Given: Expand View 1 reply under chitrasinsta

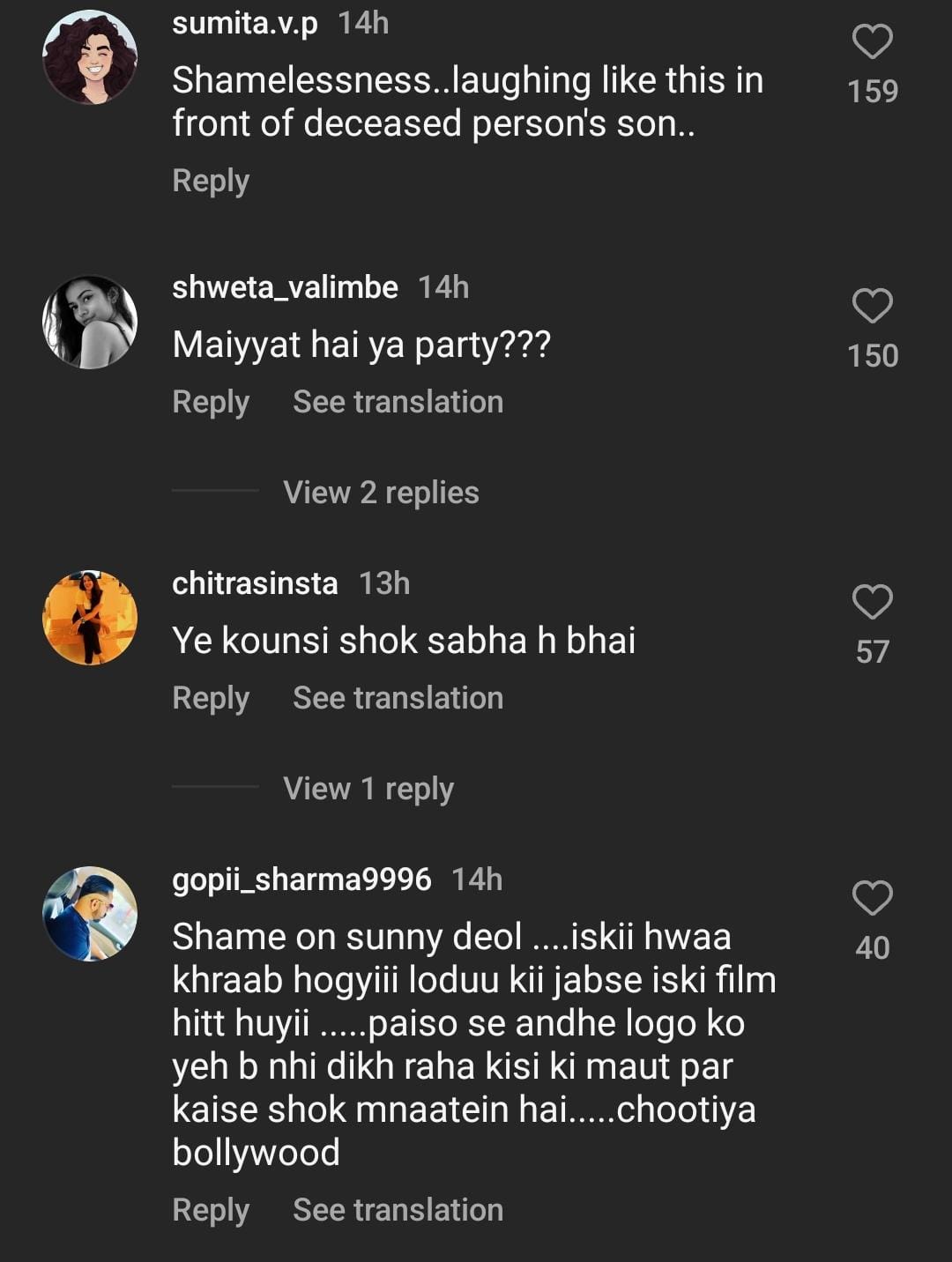Looking at the screenshot, I should [368, 789].
